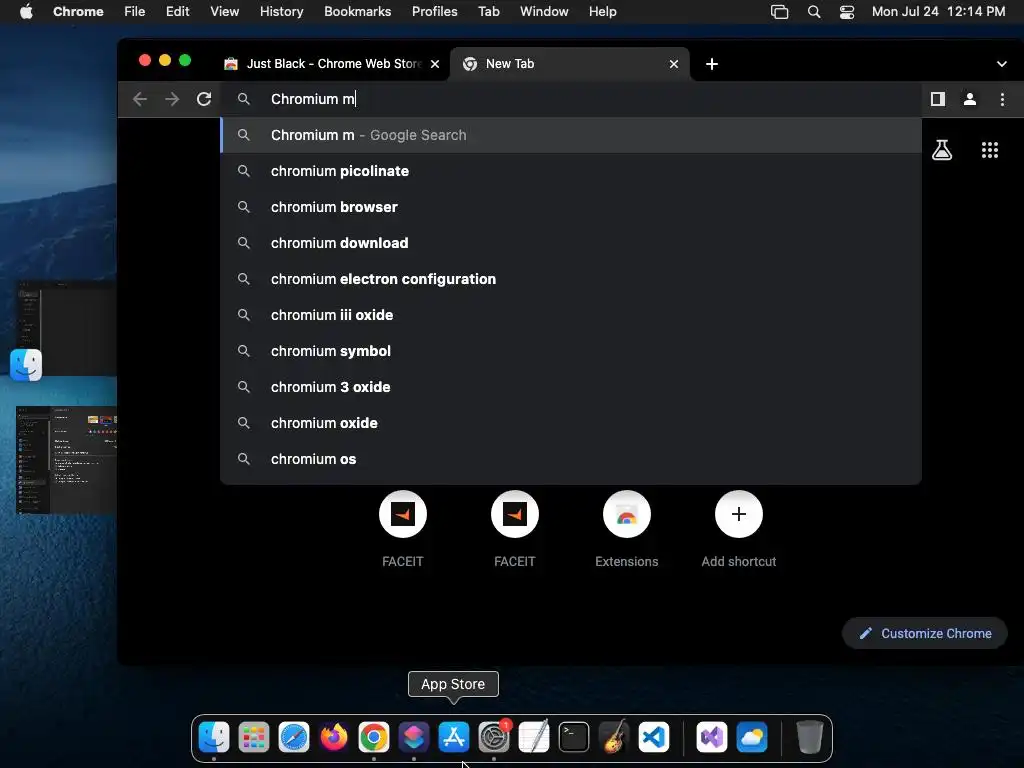Image resolution: width=1024 pixels, height=768 pixels.
Task: Toggle Chrome side panel icon
Action: tap(938, 99)
